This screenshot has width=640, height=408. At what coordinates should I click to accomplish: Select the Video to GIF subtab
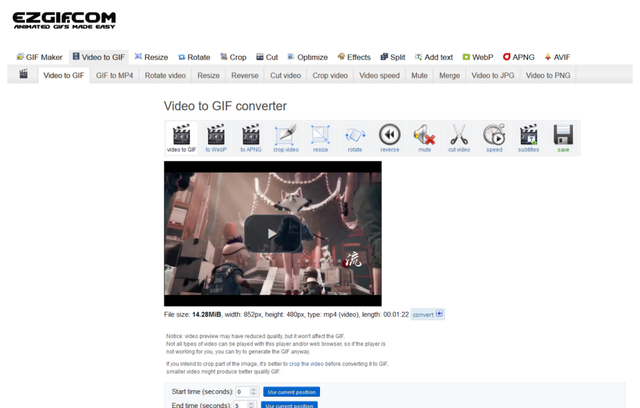pos(64,75)
